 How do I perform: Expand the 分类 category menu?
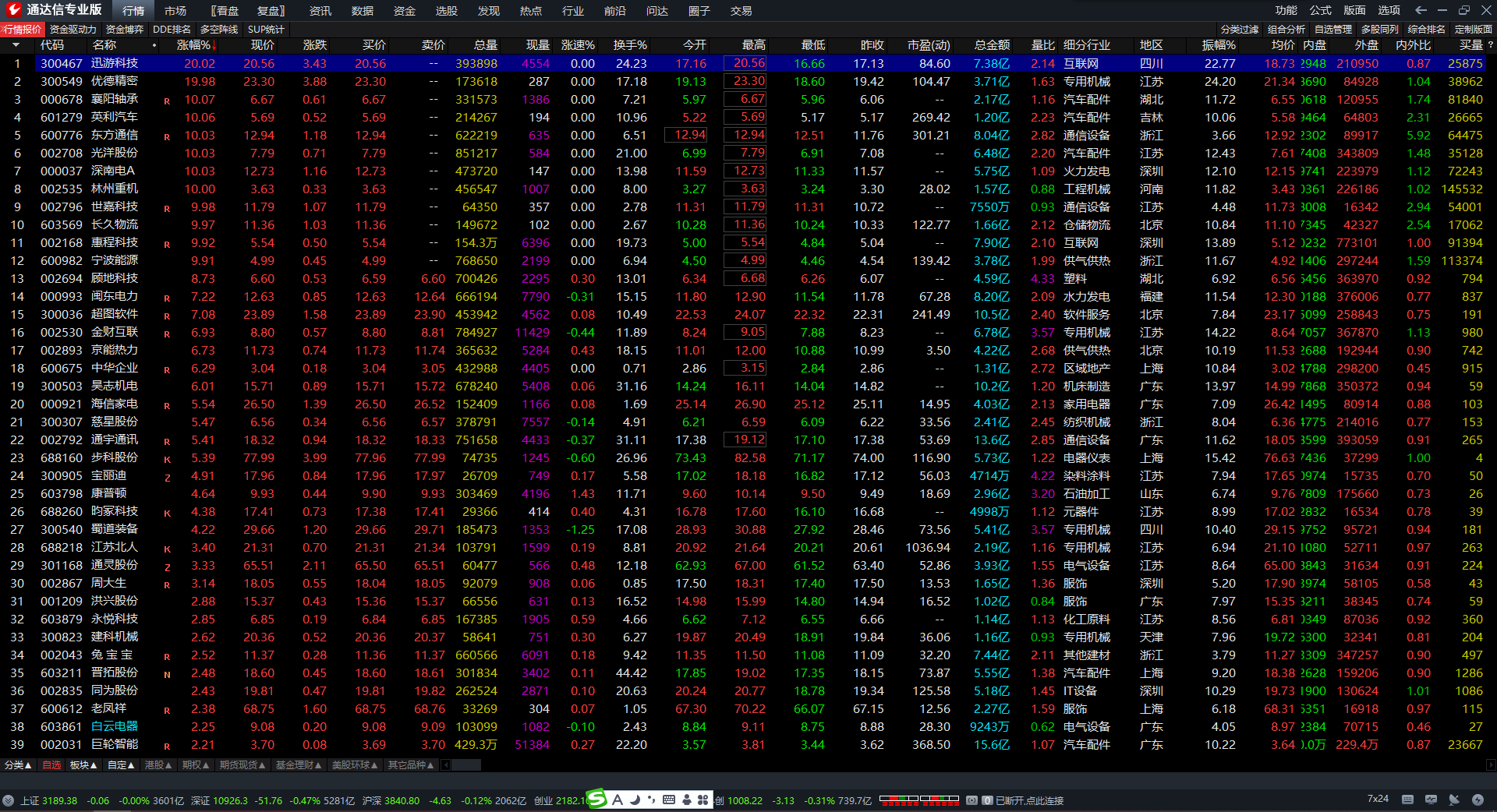pos(19,765)
